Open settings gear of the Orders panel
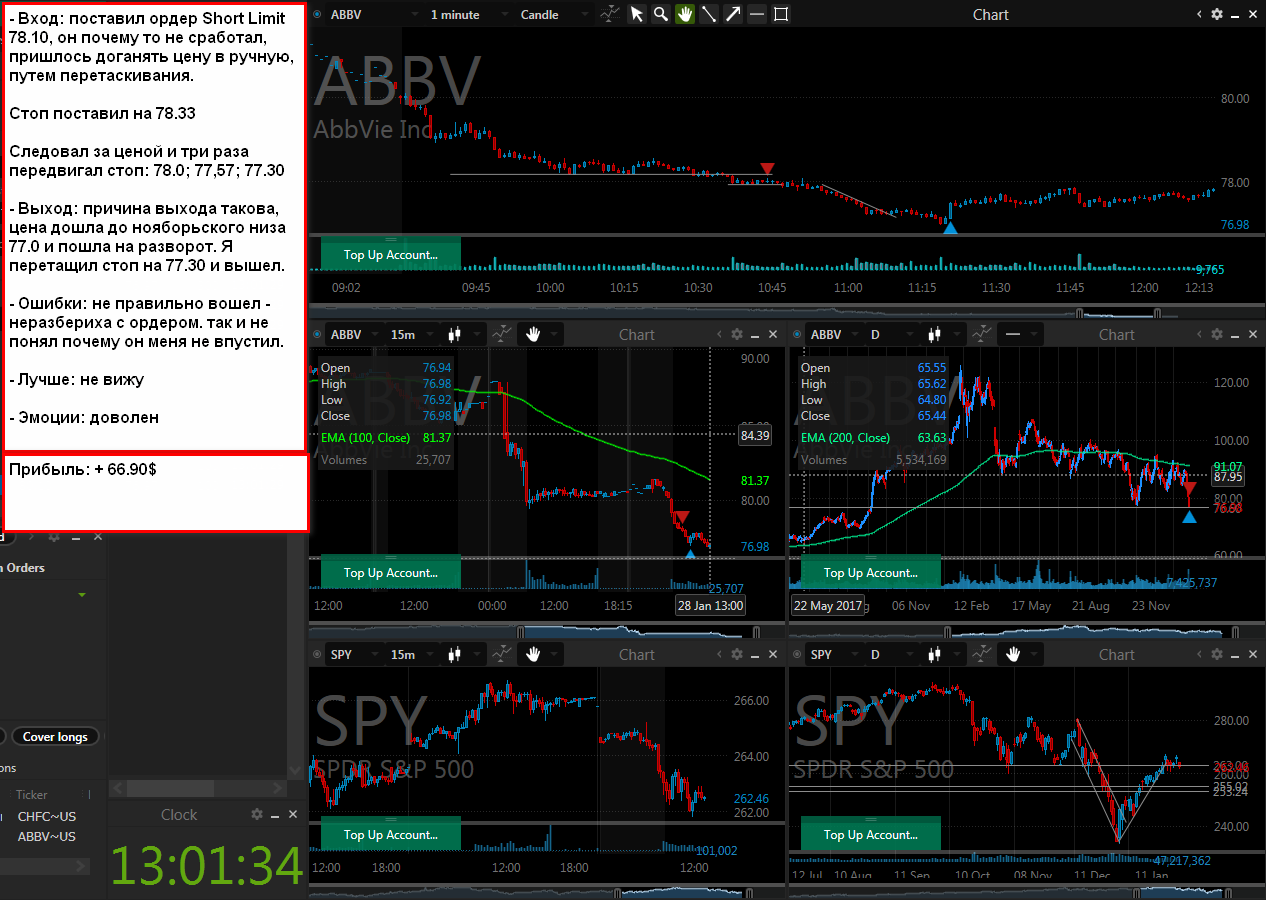The image size is (1266, 900). tap(54, 537)
